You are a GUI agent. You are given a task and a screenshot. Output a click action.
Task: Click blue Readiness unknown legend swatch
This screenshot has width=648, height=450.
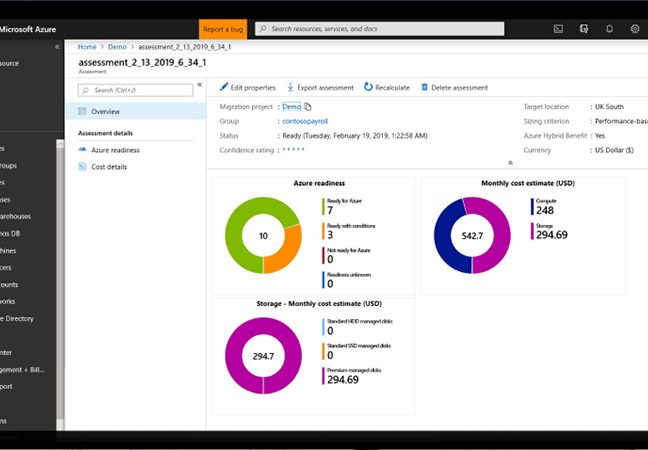pos(323,280)
